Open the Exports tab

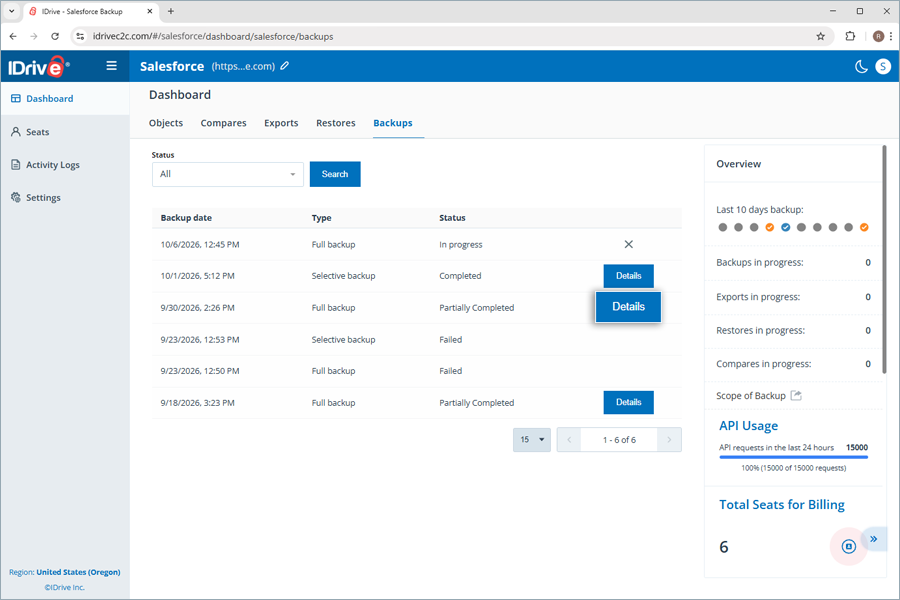281,123
